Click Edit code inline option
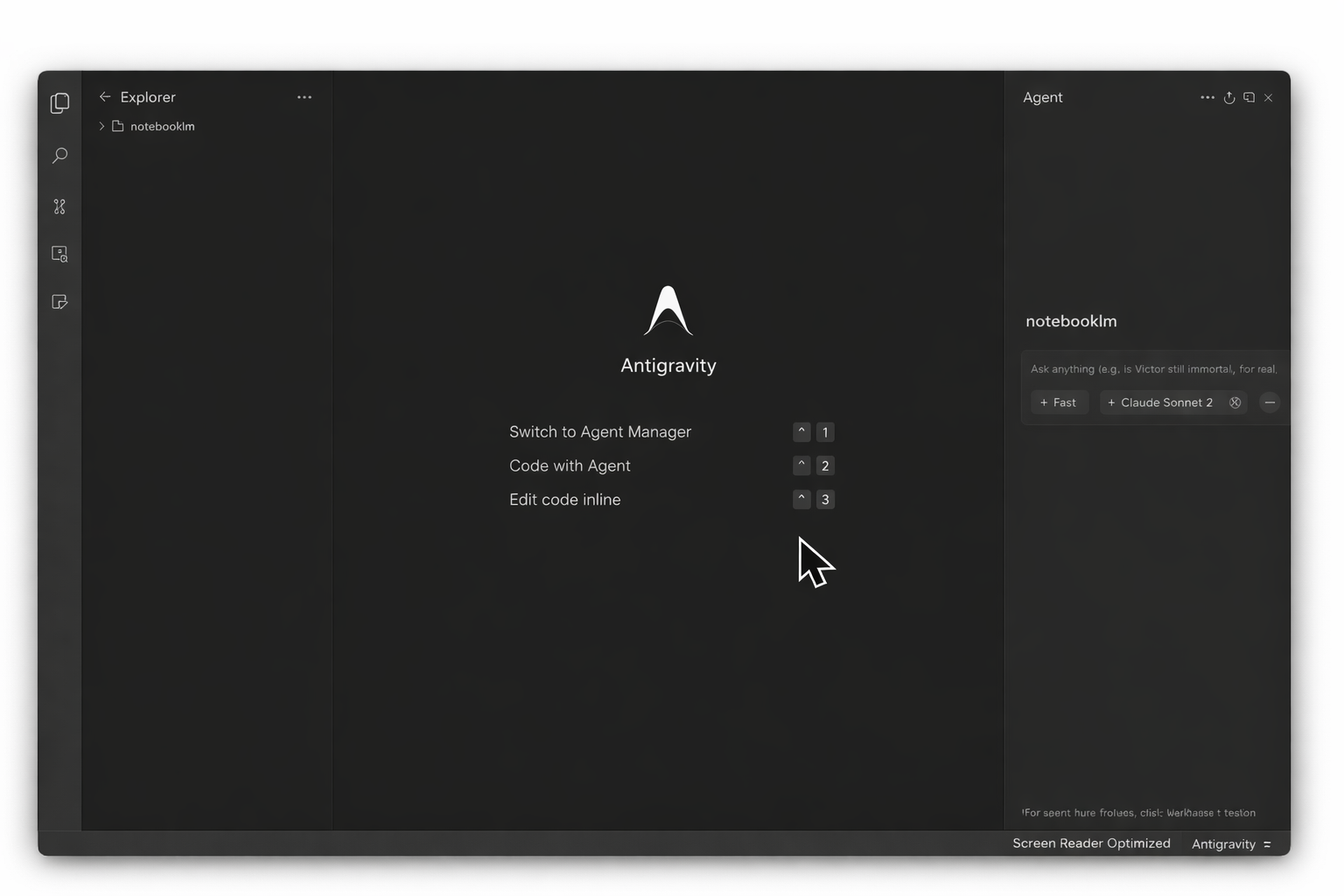Image resolution: width=1344 pixels, height=896 pixels. (564, 500)
